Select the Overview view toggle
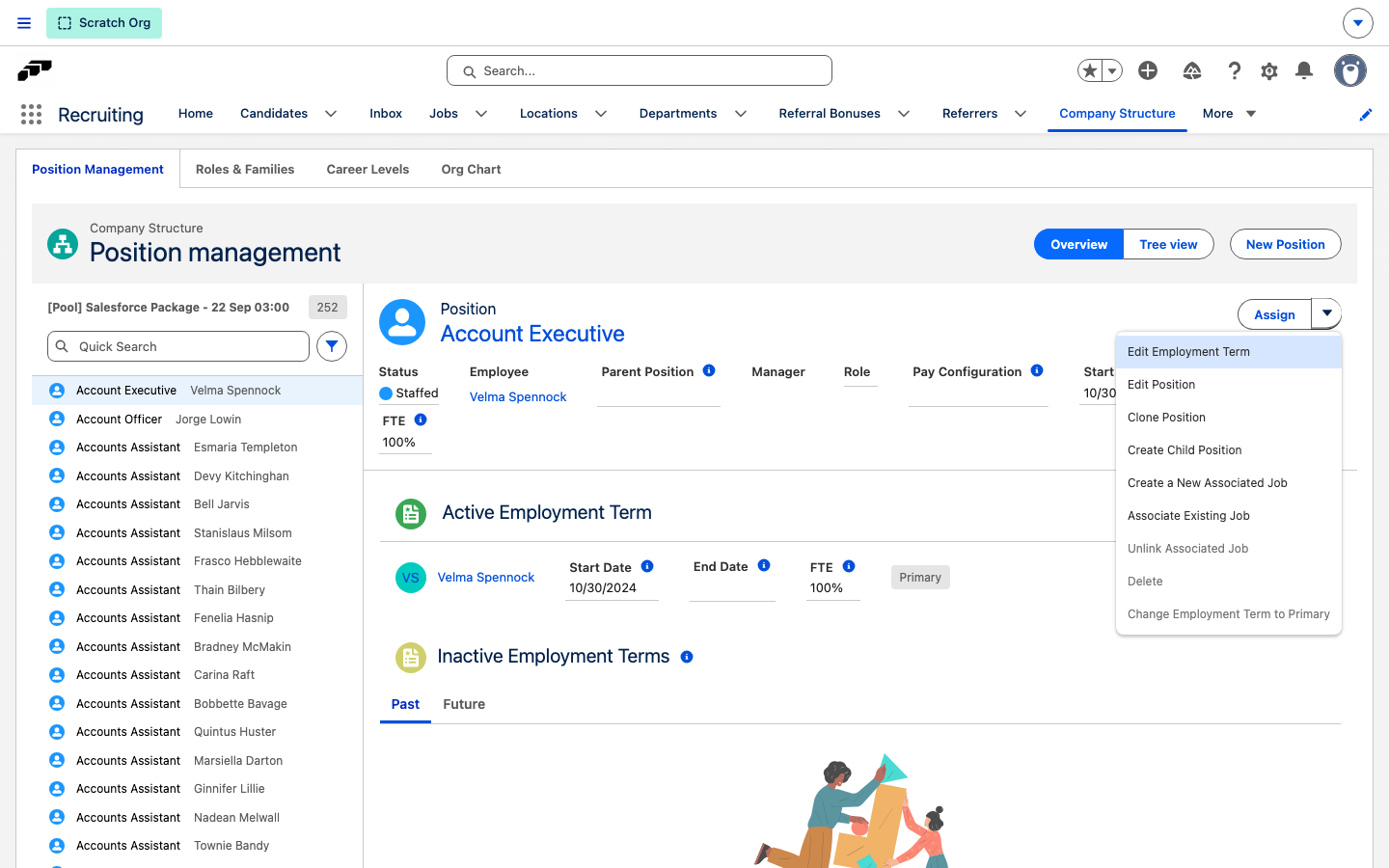Image resolution: width=1389 pixels, height=868 pixels. [1078, 244]
